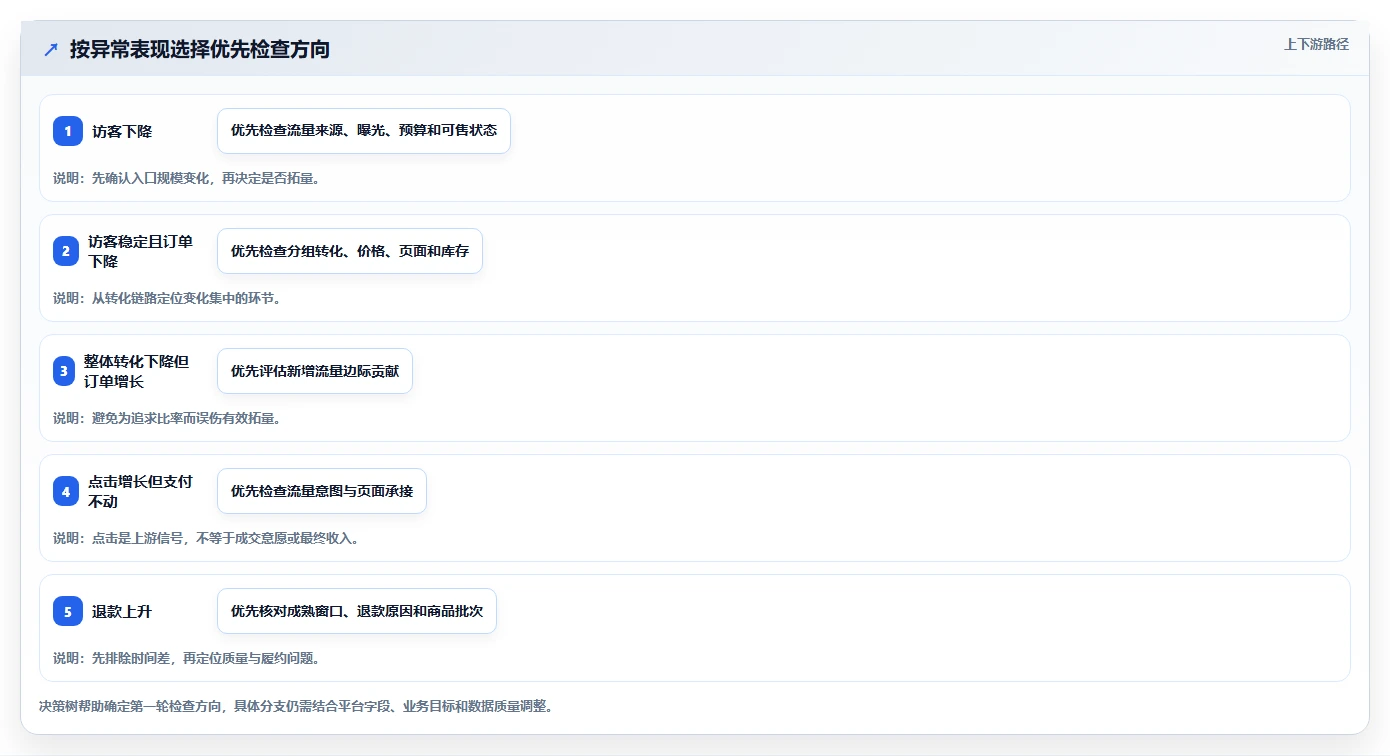Click the 整体转化下降但订单增长 condition label

(137, 371)
